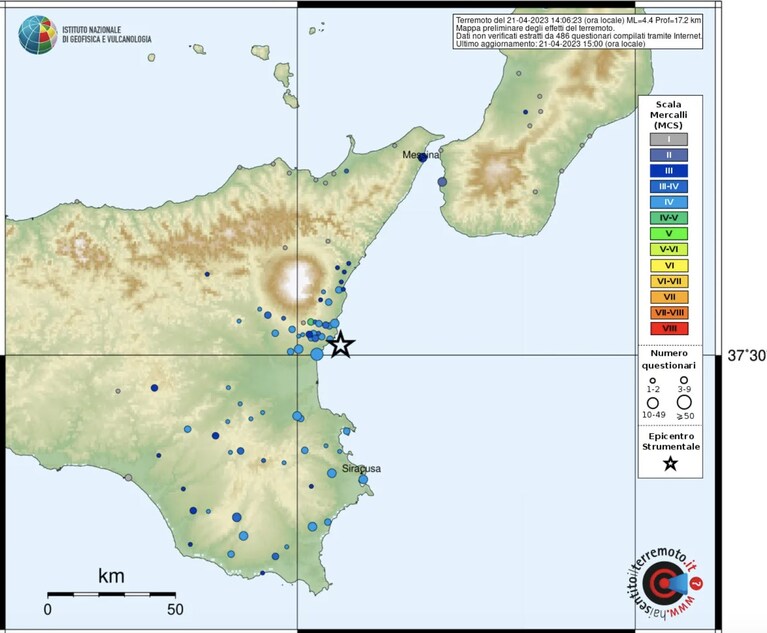Select the red VIII Mercalli swatch
Image resolution: width=767 pixels, height=633 pixels.
(x=669, y=328)
